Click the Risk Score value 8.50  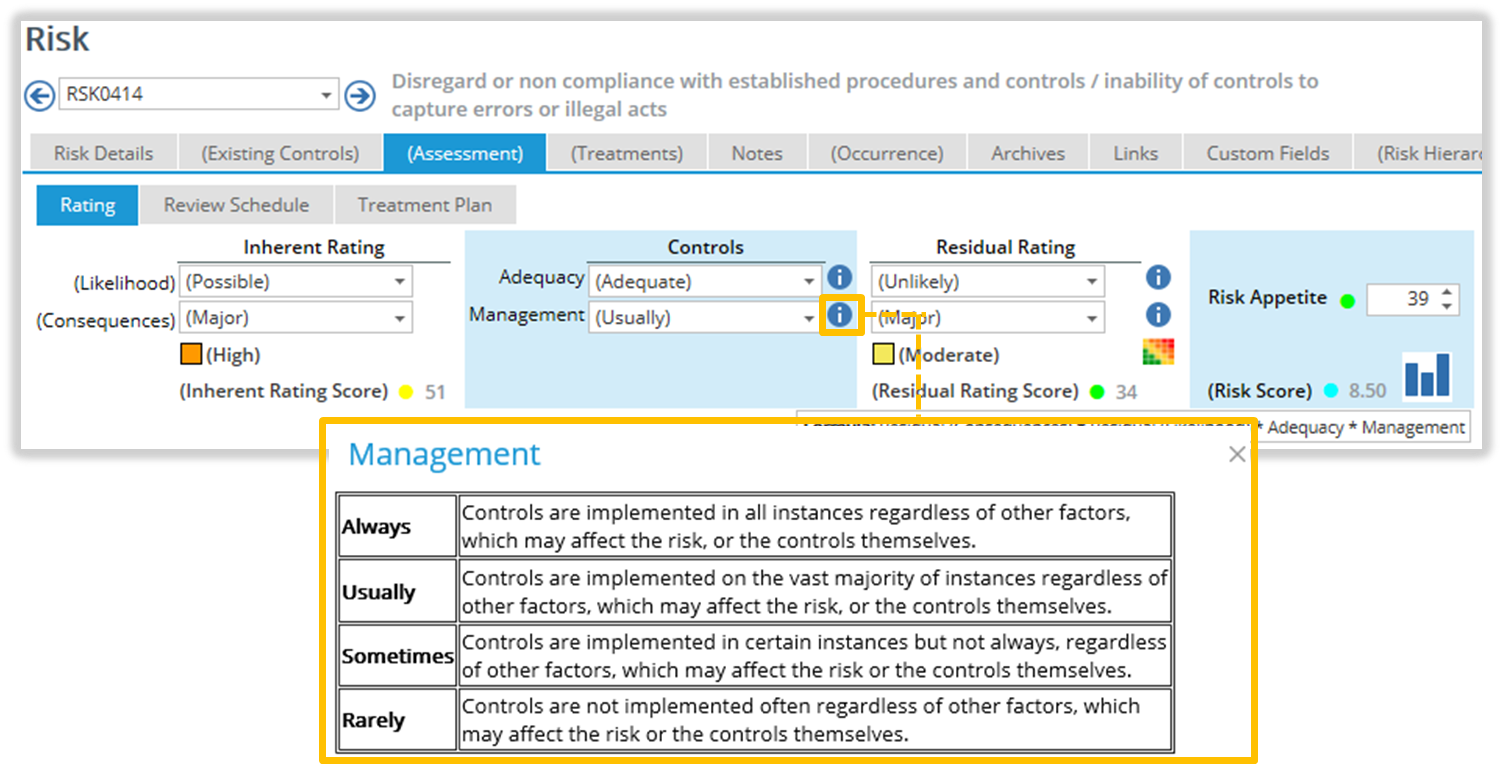[x=1367, y=391]
